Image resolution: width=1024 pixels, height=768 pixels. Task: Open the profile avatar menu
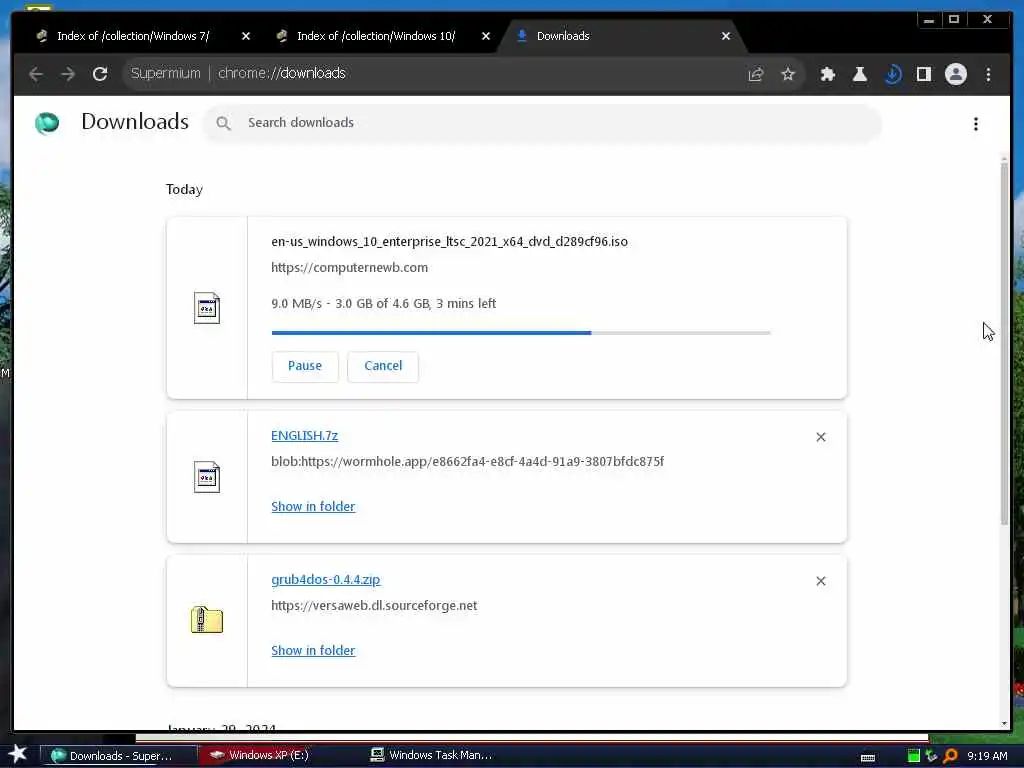[955, 74]
